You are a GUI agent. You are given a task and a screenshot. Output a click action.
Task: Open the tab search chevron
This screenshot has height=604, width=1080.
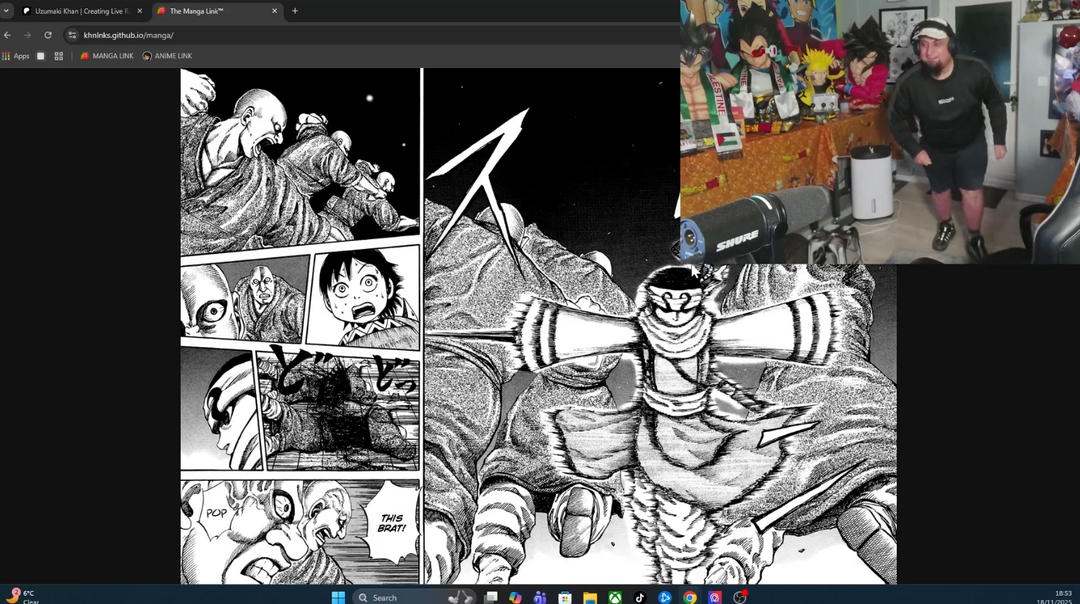coord(7,11)
